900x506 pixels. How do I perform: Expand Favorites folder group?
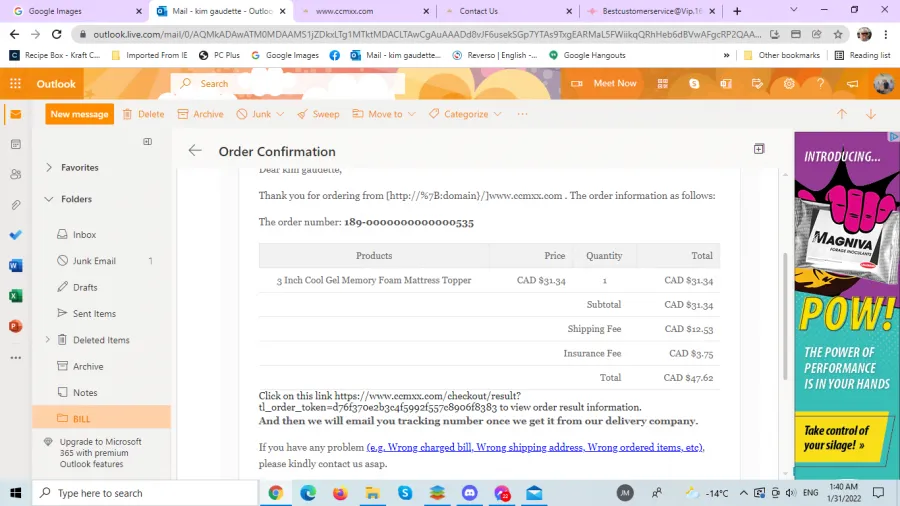pos(49,168)
